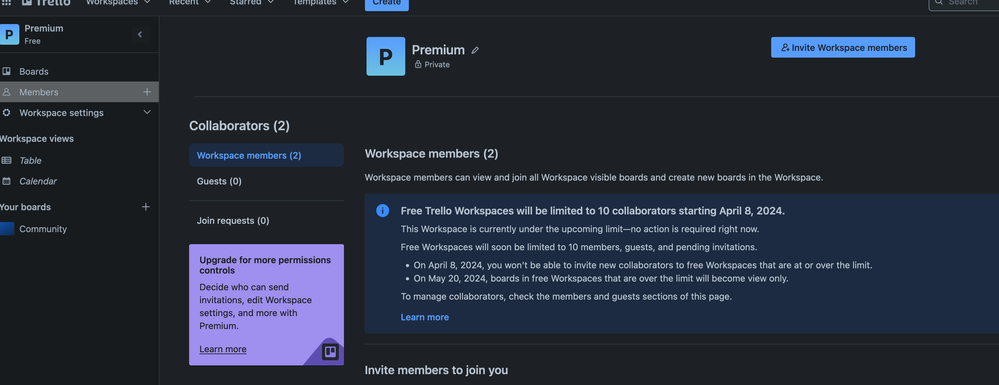Click the plus icon beside Members

(147, 92)
